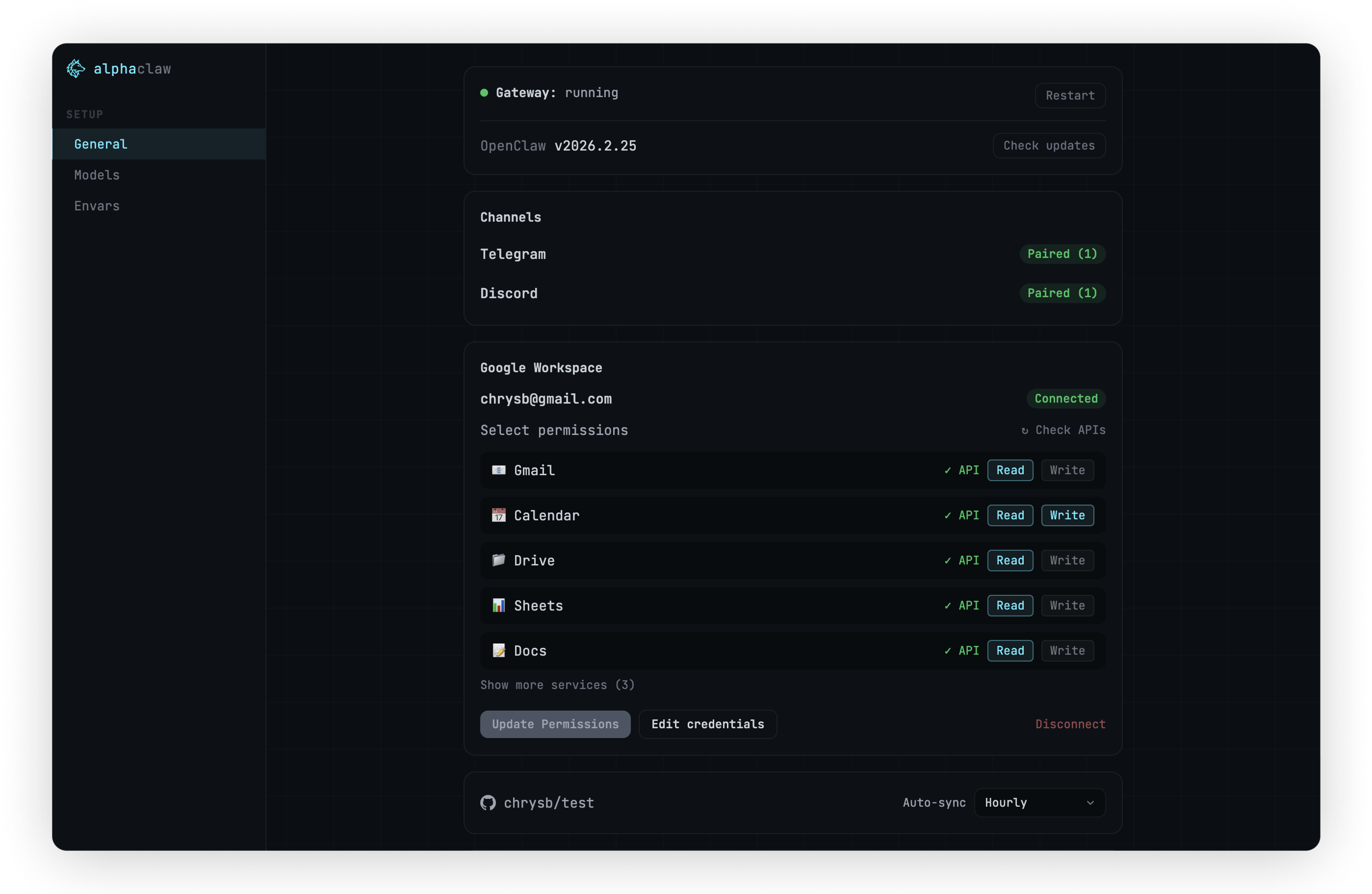The width and height of the screenshot is (1372, 894).
Task: Open the Envars sidebar section
Action: tap(159, 206)
